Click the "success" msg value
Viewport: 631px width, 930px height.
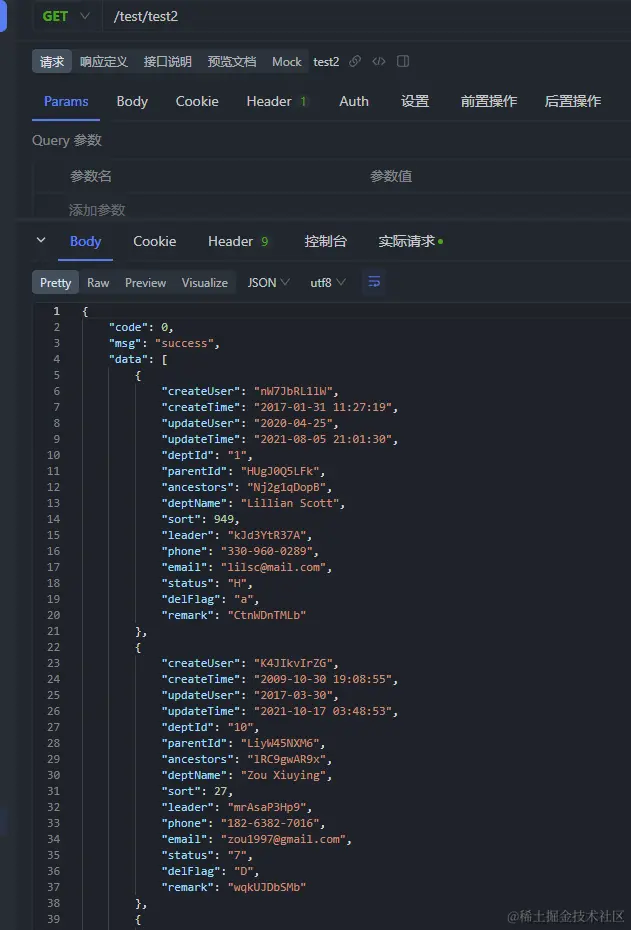184,343
